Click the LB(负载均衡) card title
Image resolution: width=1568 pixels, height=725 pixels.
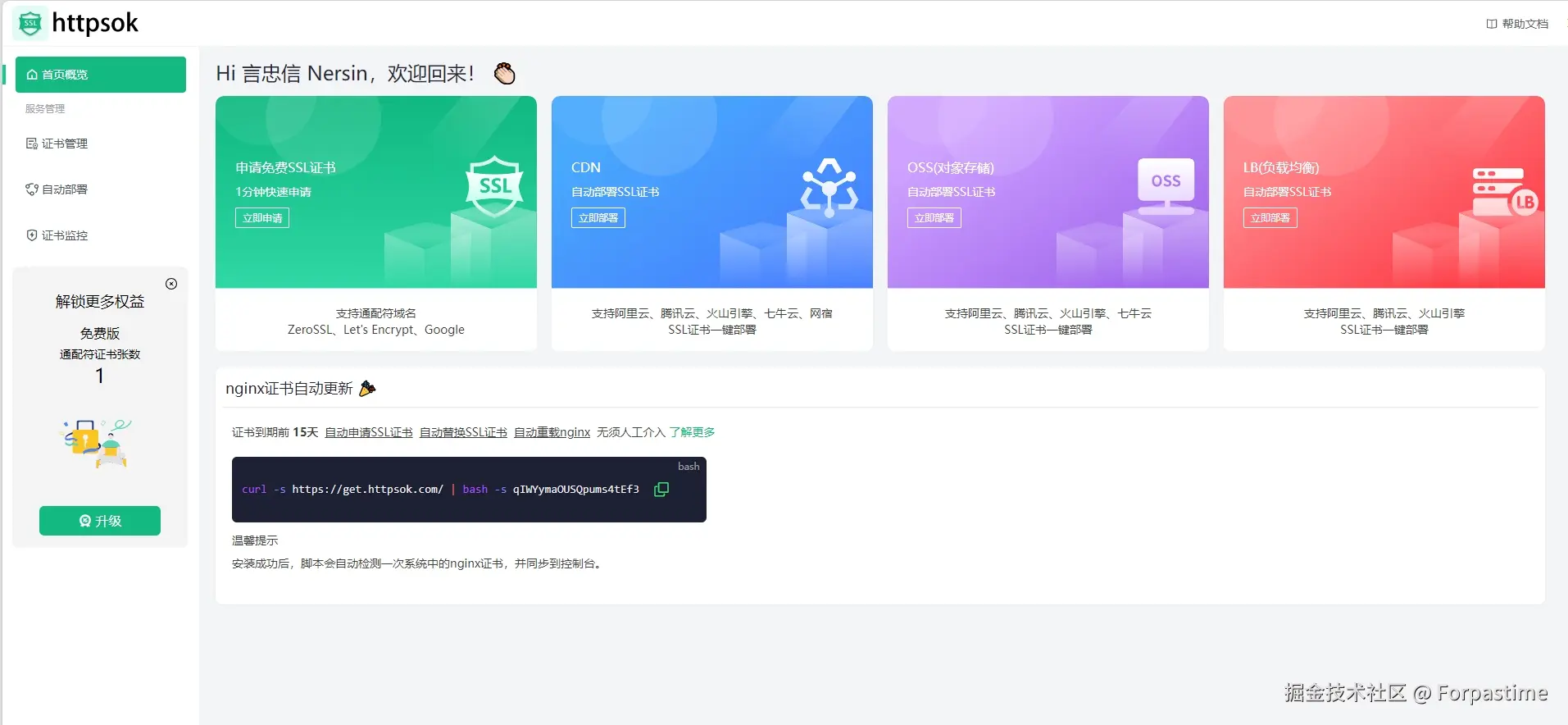coord(1281,167)
